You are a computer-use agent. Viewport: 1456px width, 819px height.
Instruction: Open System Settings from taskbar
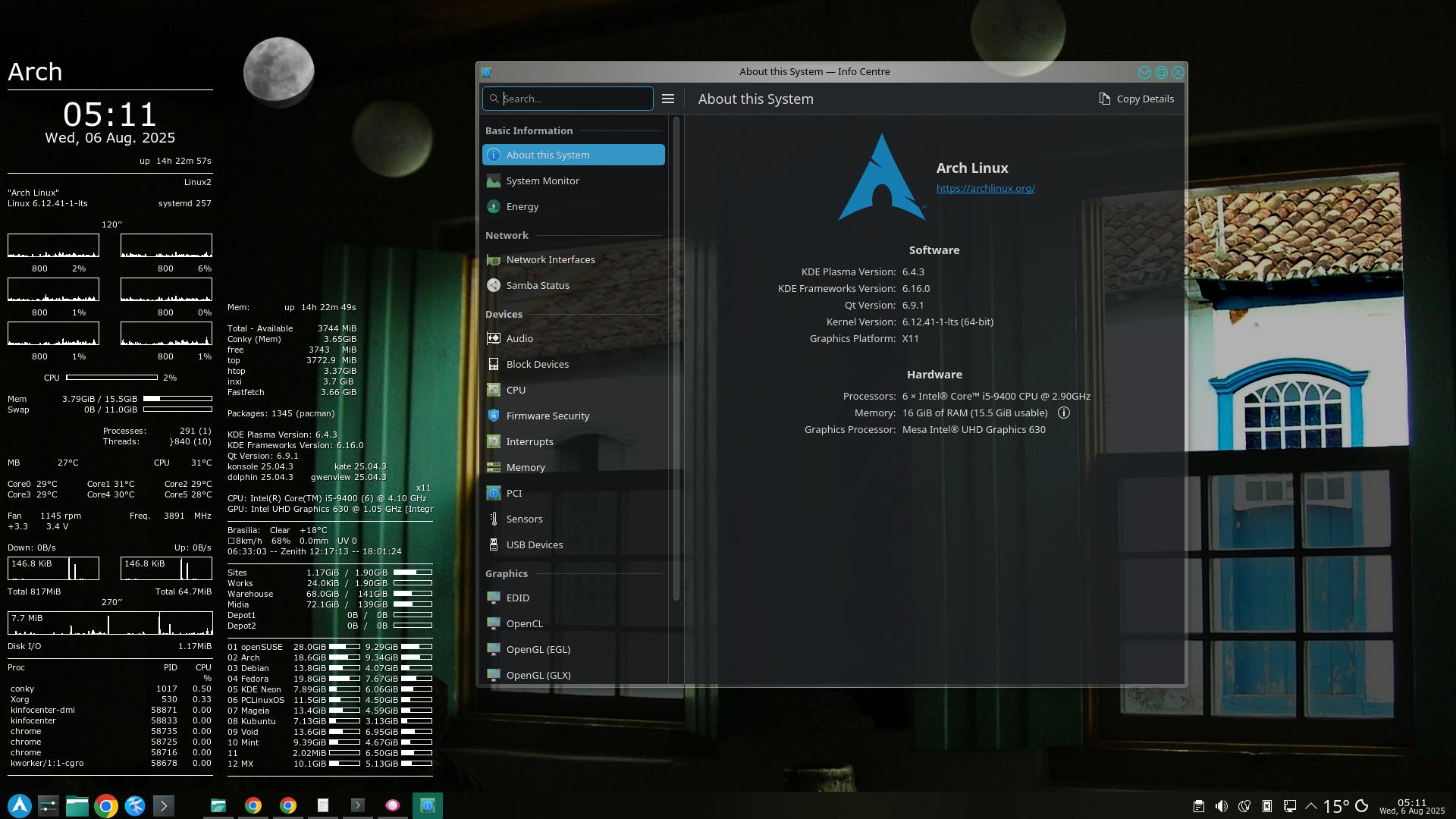tap(49, 805)
